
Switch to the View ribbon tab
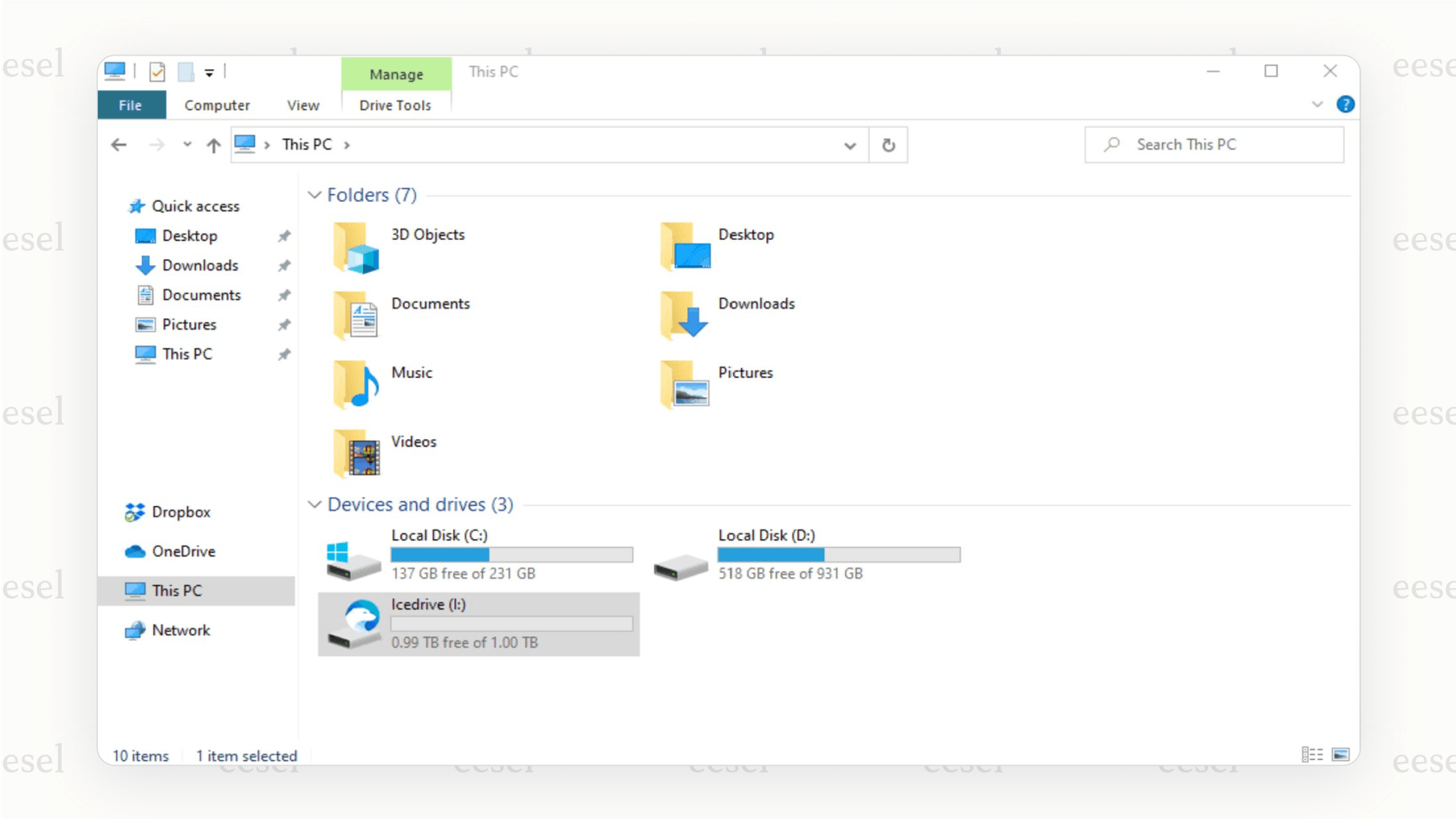pos(302,105)
